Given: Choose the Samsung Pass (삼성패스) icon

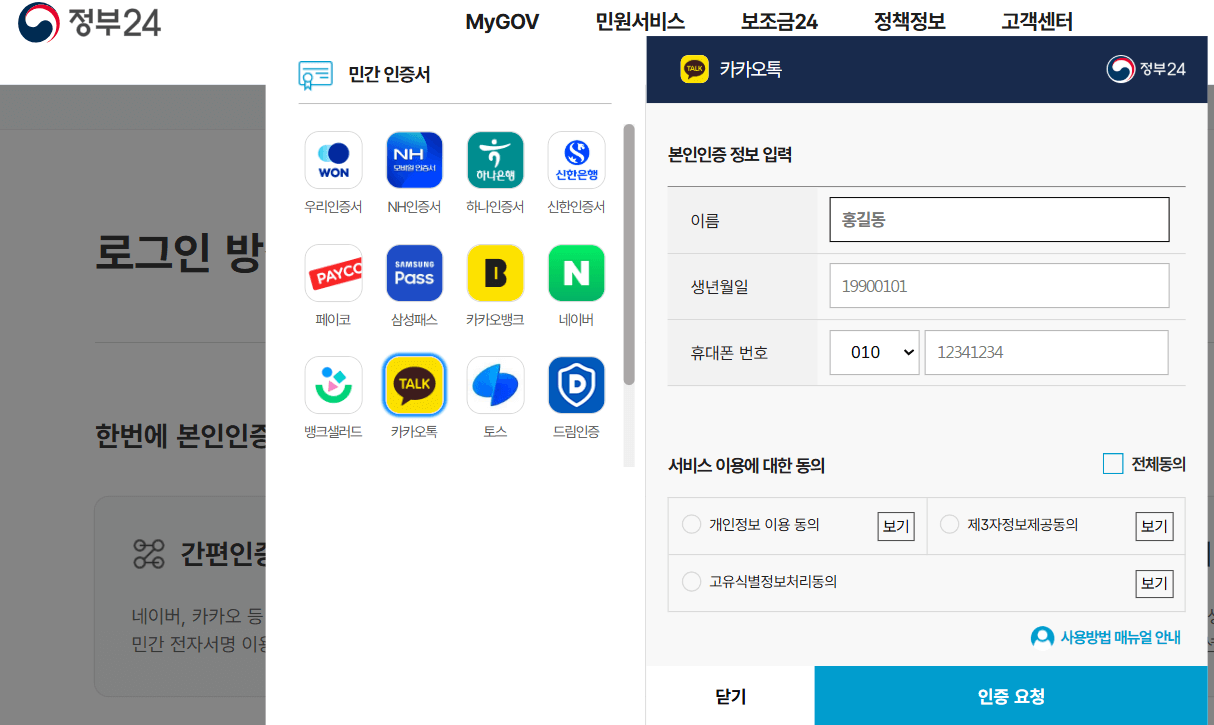Looking at the screenshot, I should 414,273.
